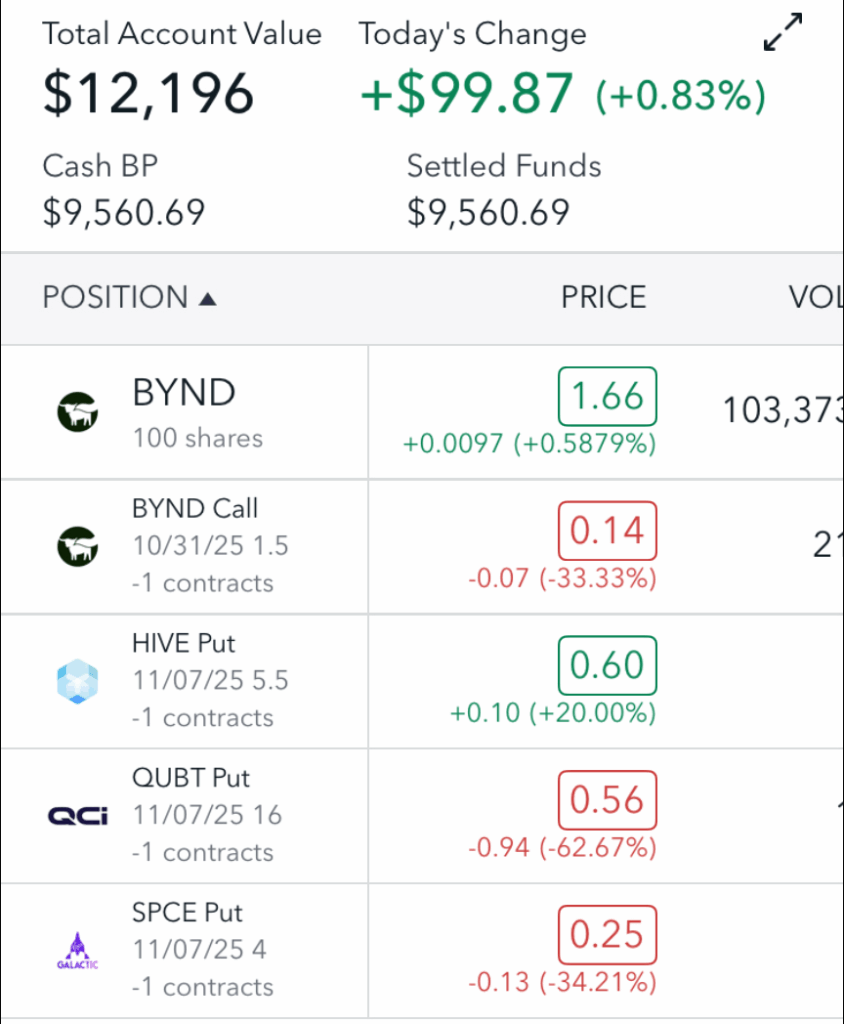The image size is (844, 1024).
Task: Tap the Total Account Value amount
Action: click(x=148, y=92)
